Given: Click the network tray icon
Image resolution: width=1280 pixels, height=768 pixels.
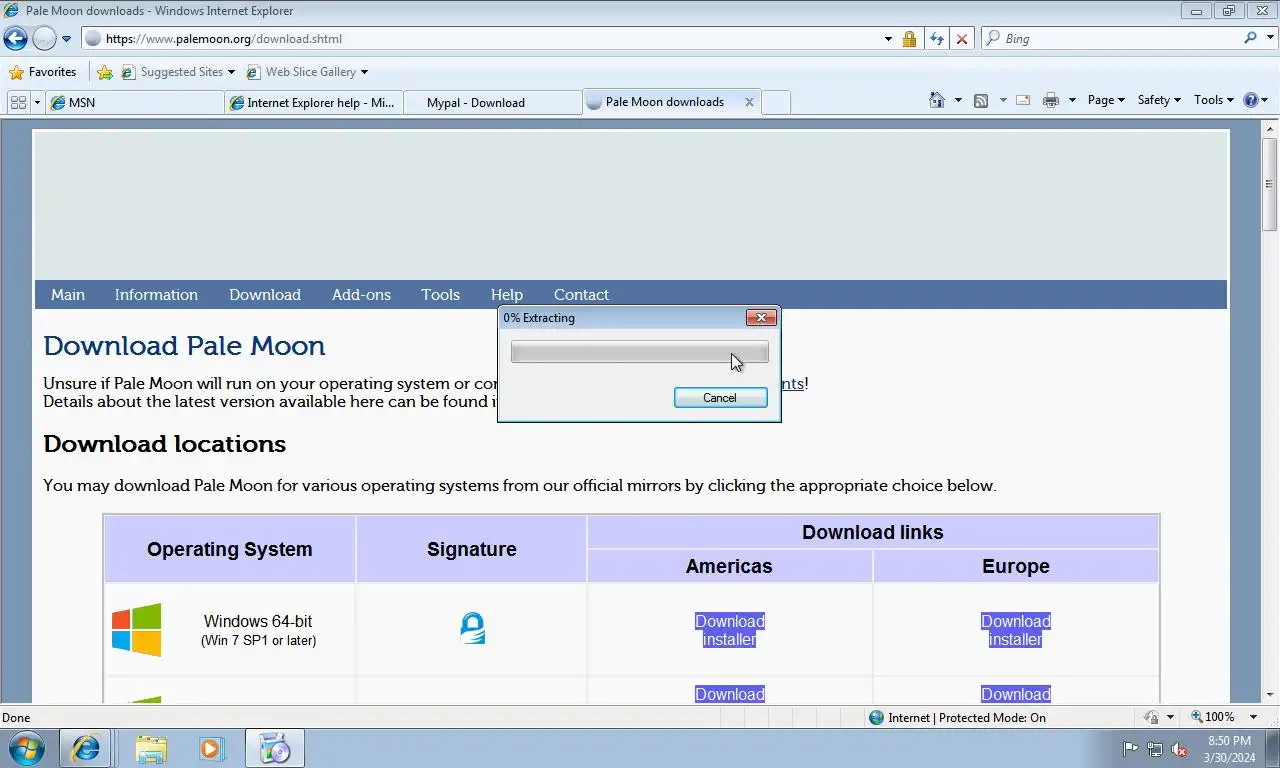Looking at the screenshot, I should 1155,748.
